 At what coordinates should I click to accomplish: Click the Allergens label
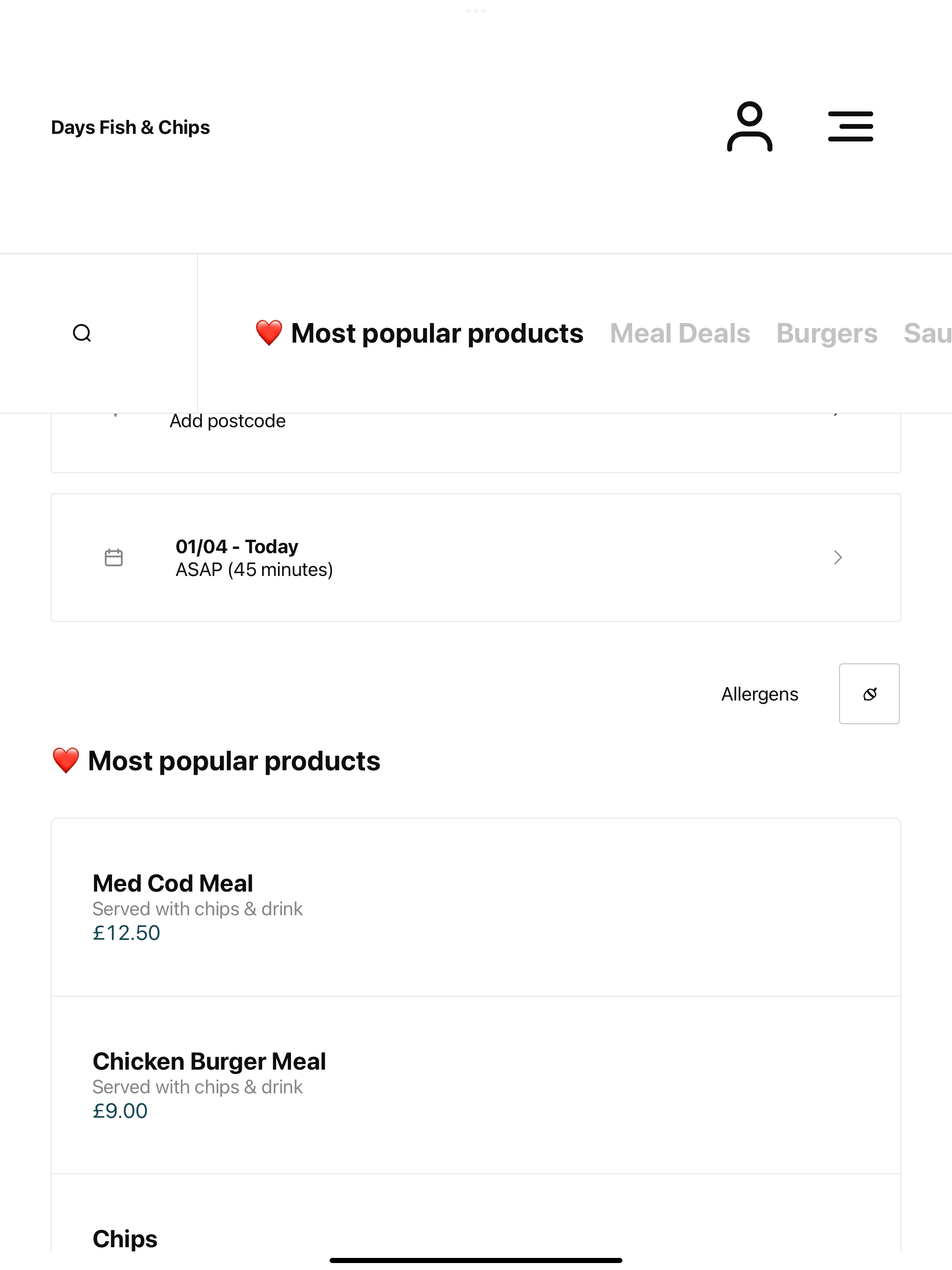[760, 694]
